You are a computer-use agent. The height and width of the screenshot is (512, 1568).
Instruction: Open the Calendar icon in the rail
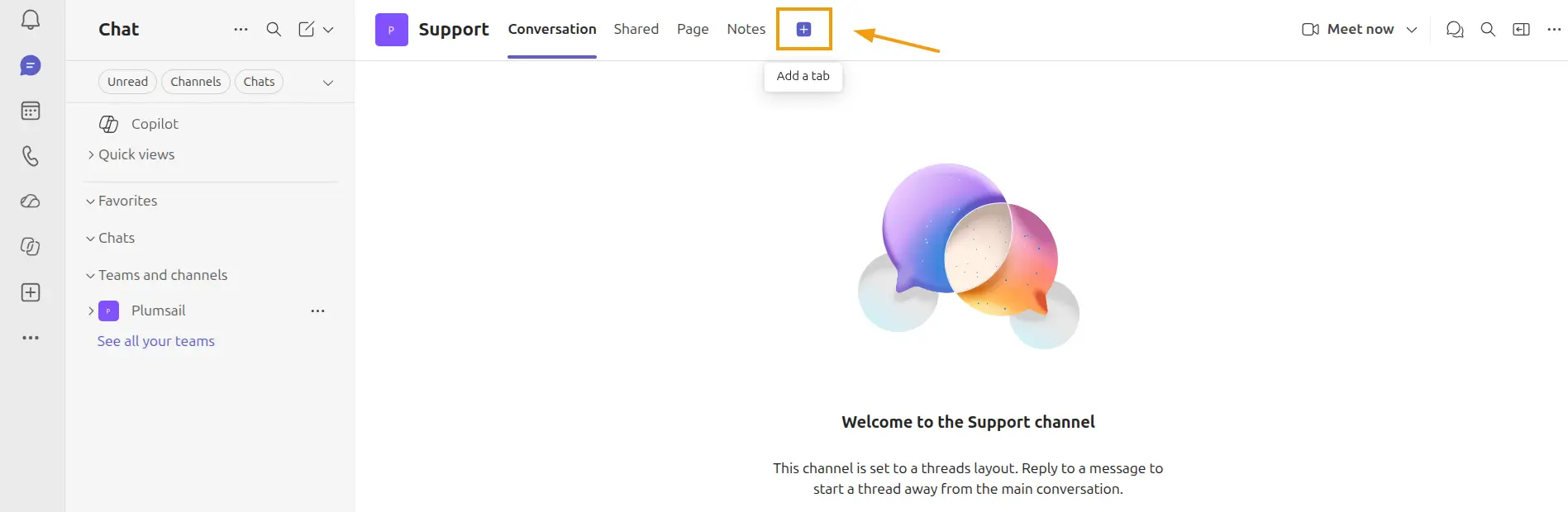coord(31,111)
